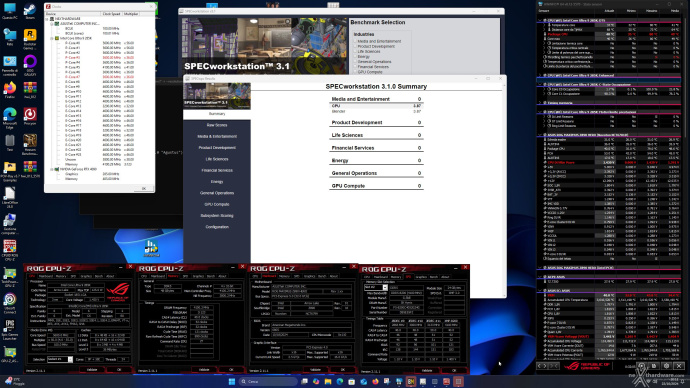690x388 pixels.
Task: Launch CPUID ROG CPU-Z desktop shortcut
Action: coord(10,250)
